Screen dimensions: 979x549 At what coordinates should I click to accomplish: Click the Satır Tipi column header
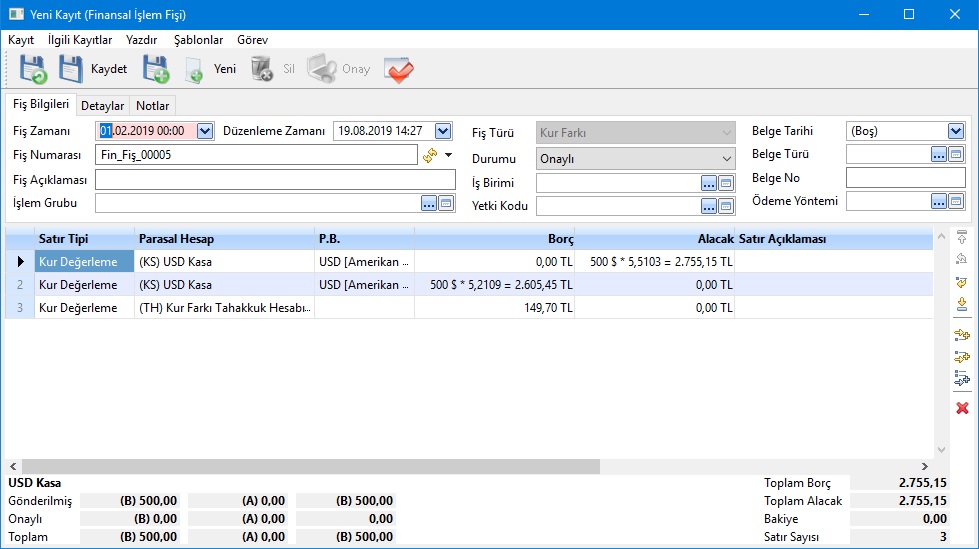[84, 239]
